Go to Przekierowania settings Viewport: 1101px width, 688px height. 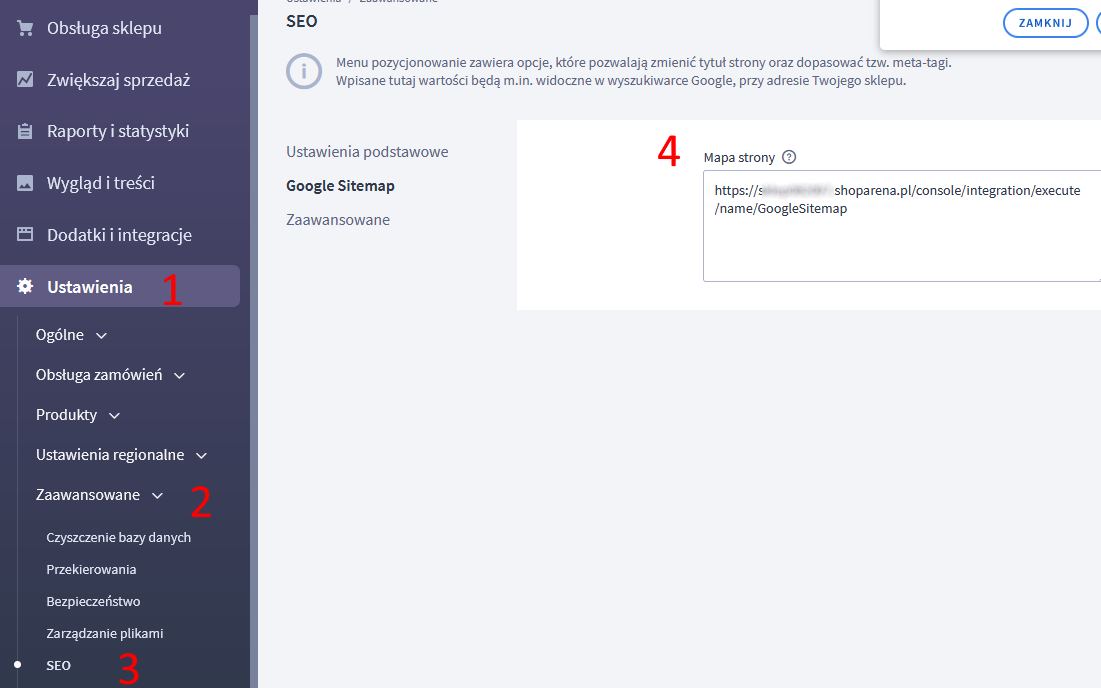pyautogui.click(x=91, y=570)
